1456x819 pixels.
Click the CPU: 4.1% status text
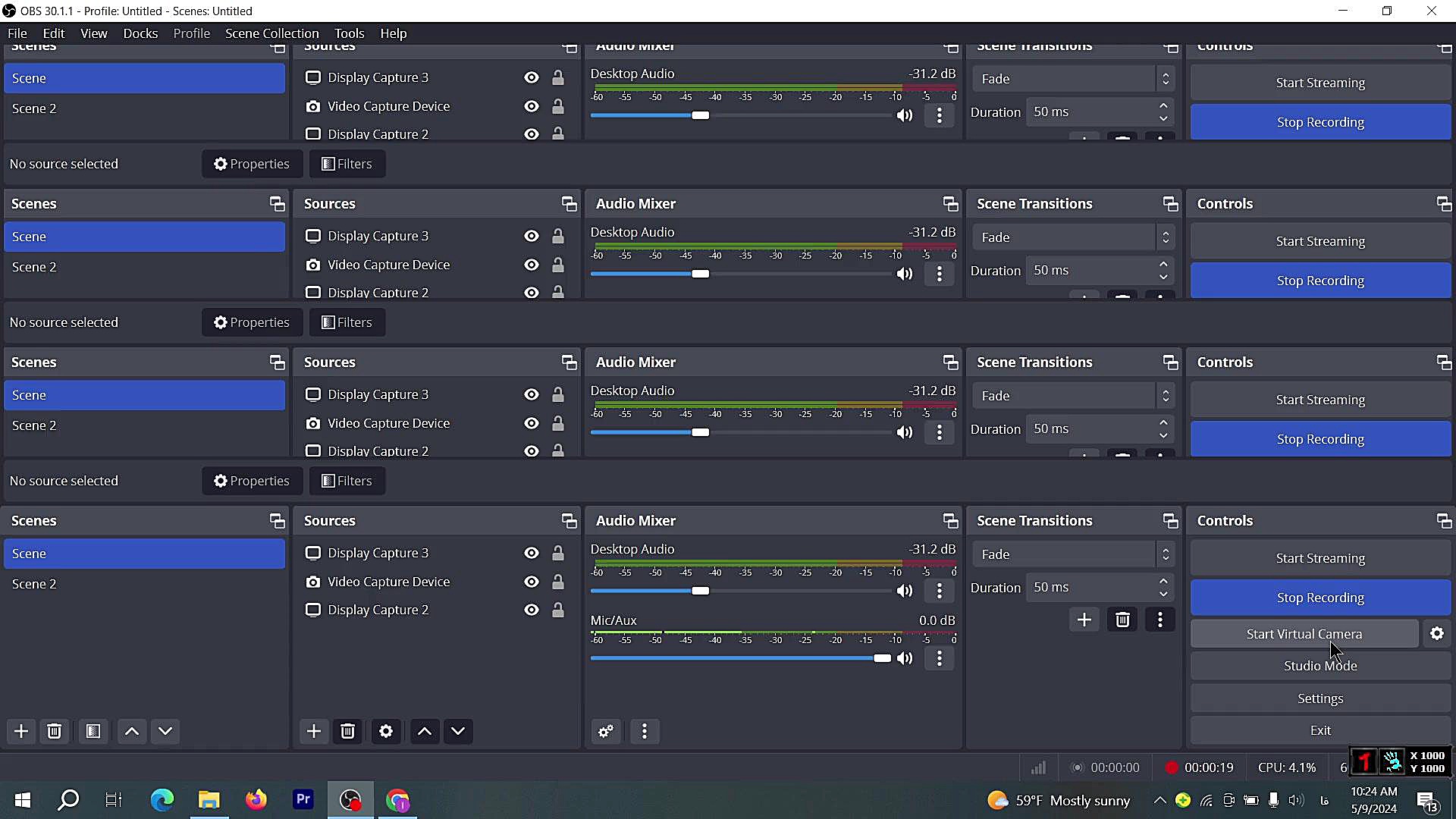pos(1287,767)
